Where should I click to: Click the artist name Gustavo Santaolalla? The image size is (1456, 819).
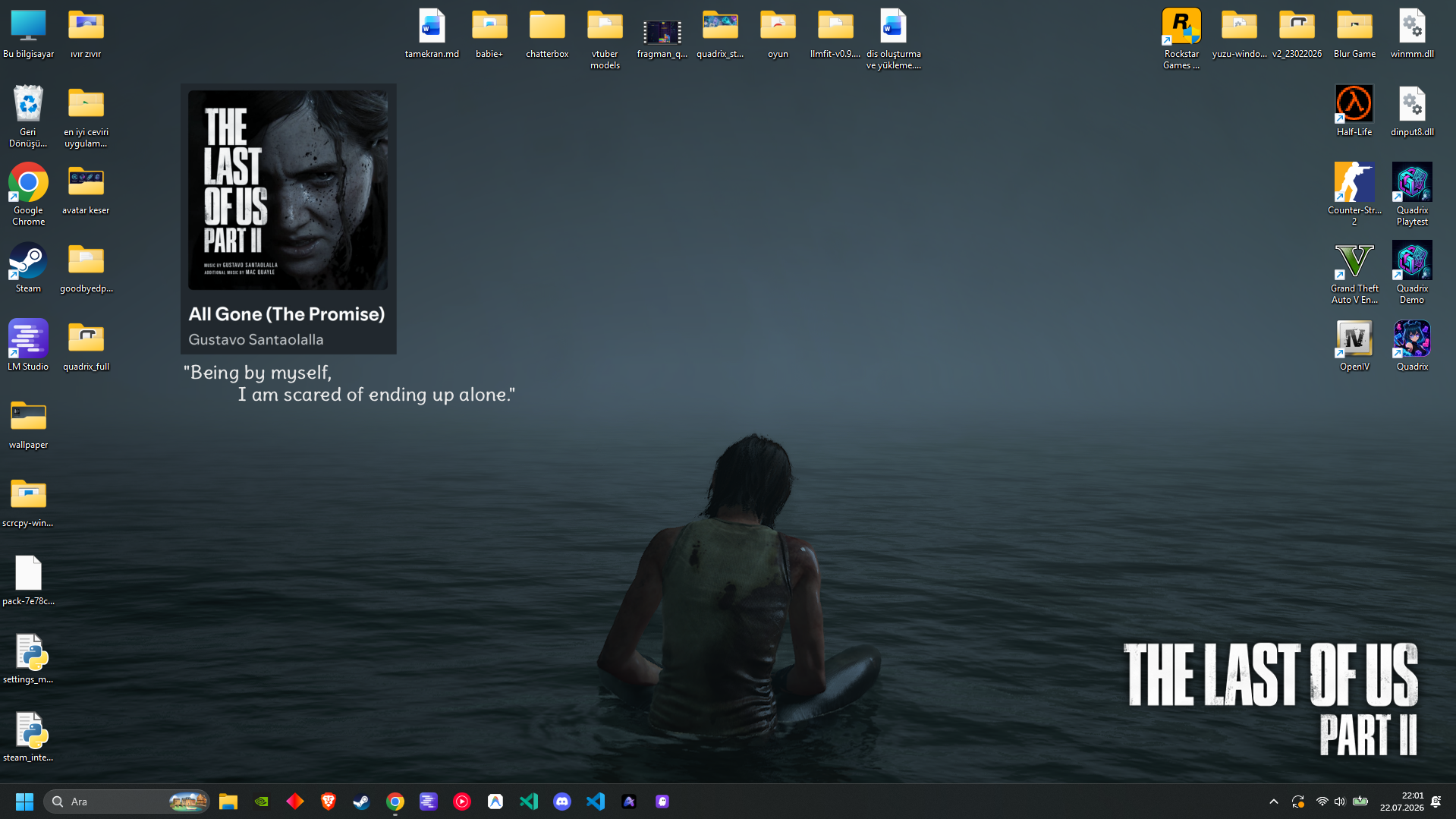pos(256,340)
